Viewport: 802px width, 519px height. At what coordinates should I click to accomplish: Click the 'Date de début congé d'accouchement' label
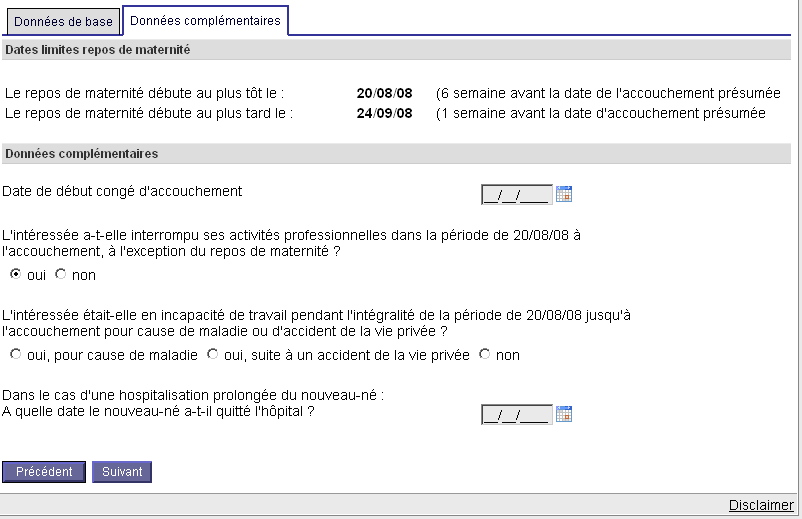122,191
